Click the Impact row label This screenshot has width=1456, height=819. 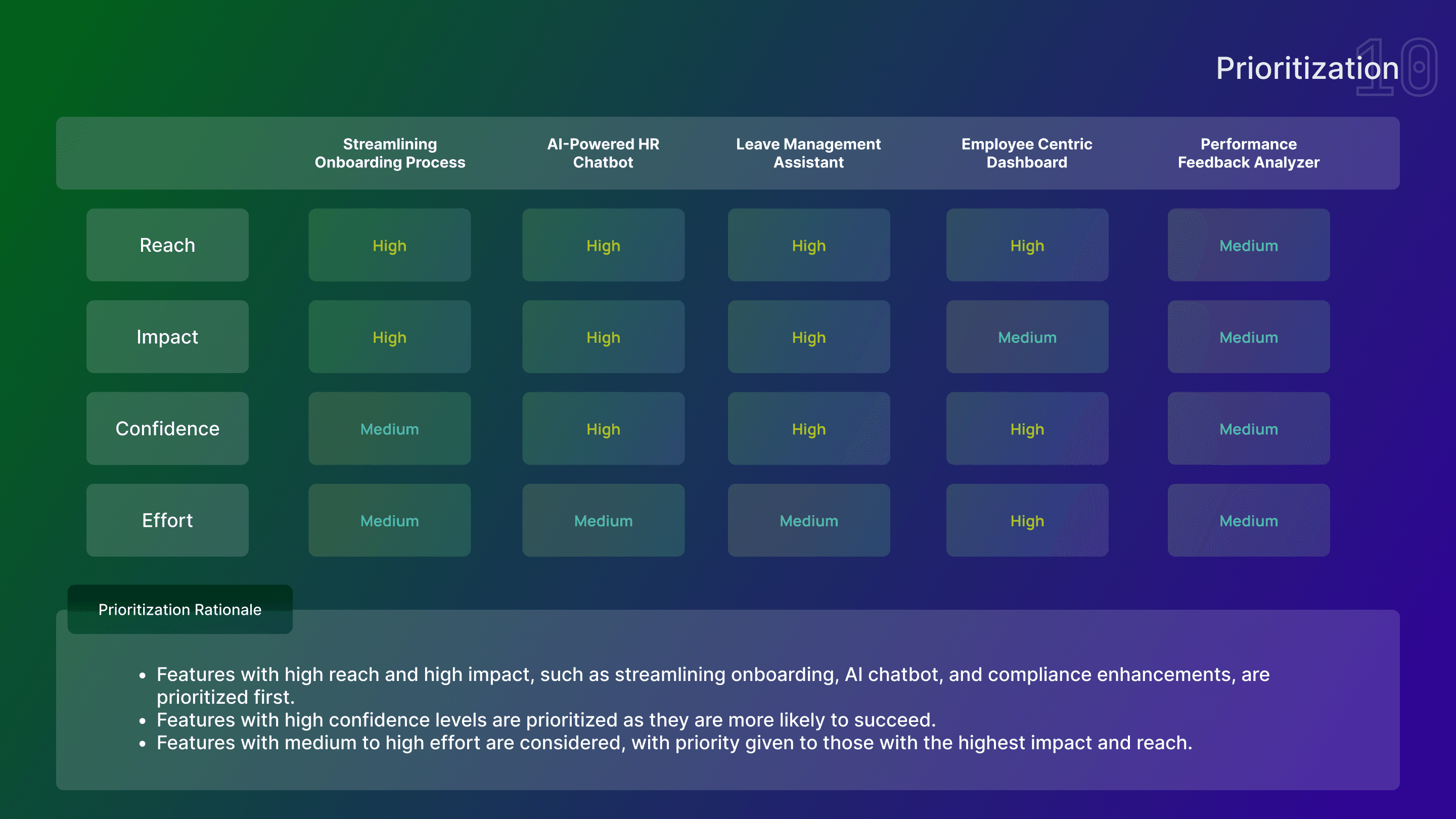167,337
